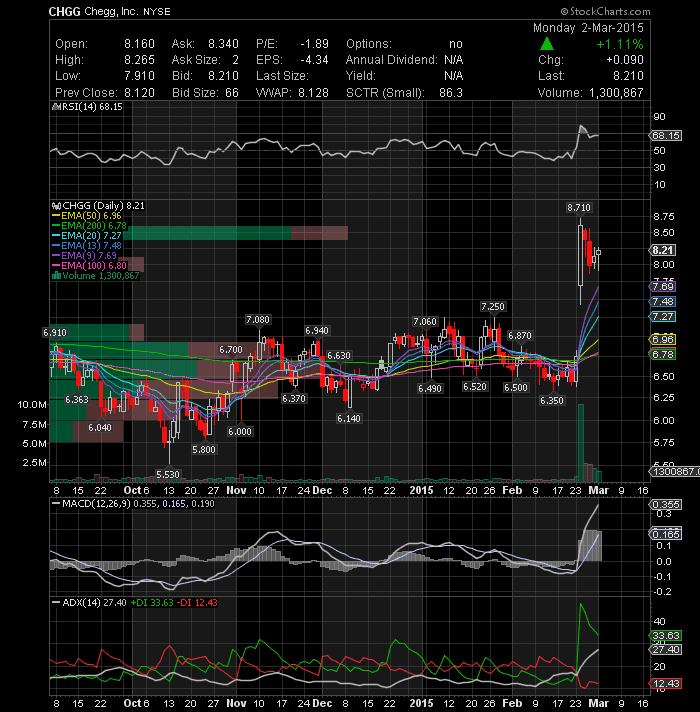Click the 0.165 MACD signal axis tag
Viewport: 700px width, 712px height.
tap(665, 534)
